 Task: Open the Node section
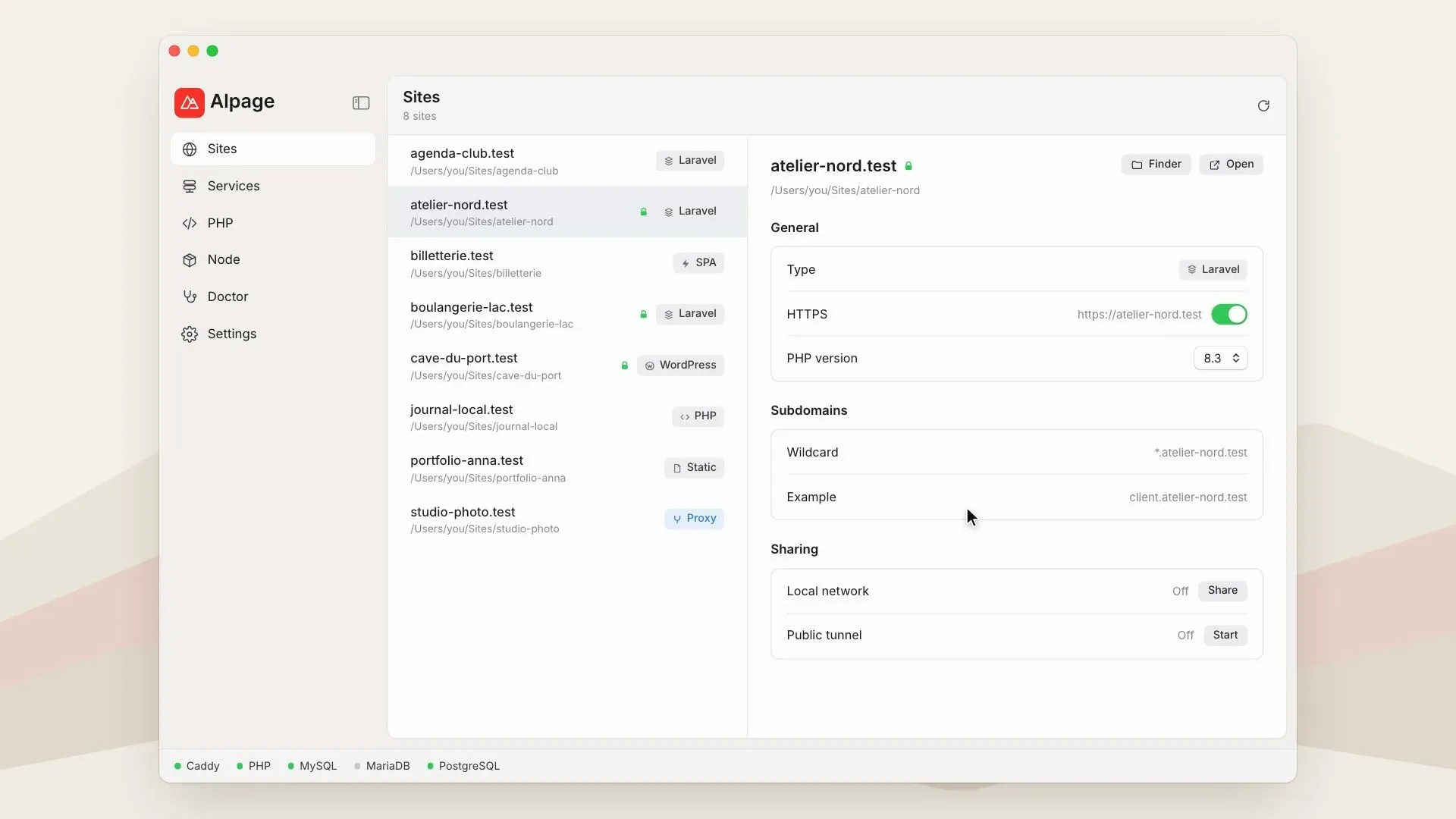click(273, 260)
